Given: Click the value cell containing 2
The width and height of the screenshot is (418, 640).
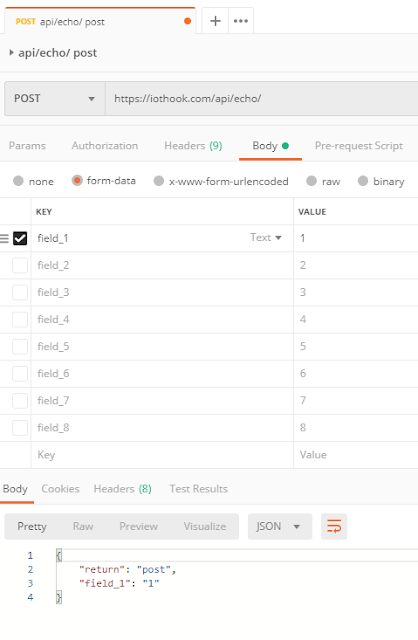Looking at the screenshot, I should [356, 265].
